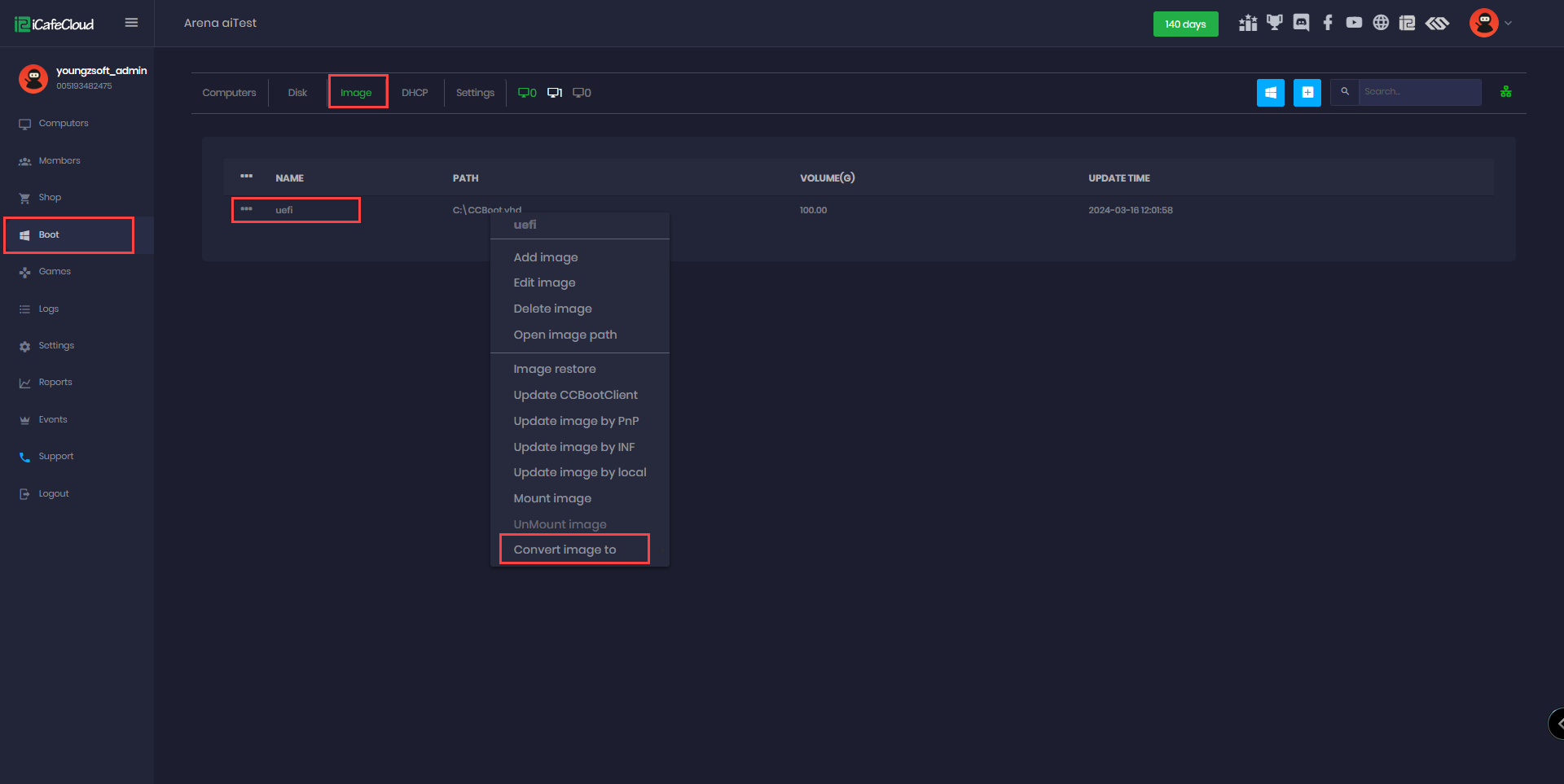Switch to the DHCP tab

[415, 93]
